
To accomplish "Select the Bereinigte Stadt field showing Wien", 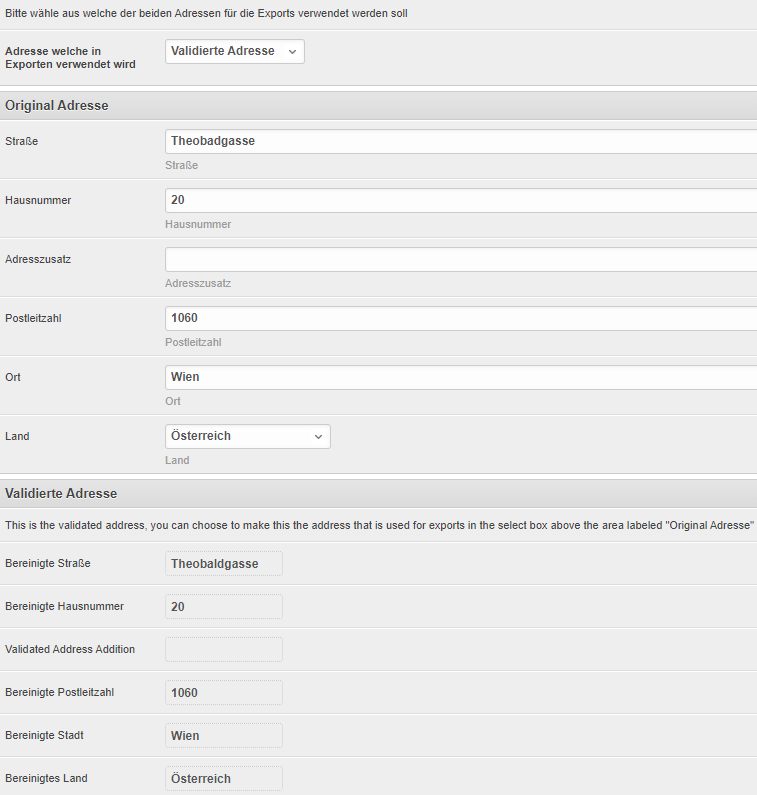I will [x=224, y=736].
